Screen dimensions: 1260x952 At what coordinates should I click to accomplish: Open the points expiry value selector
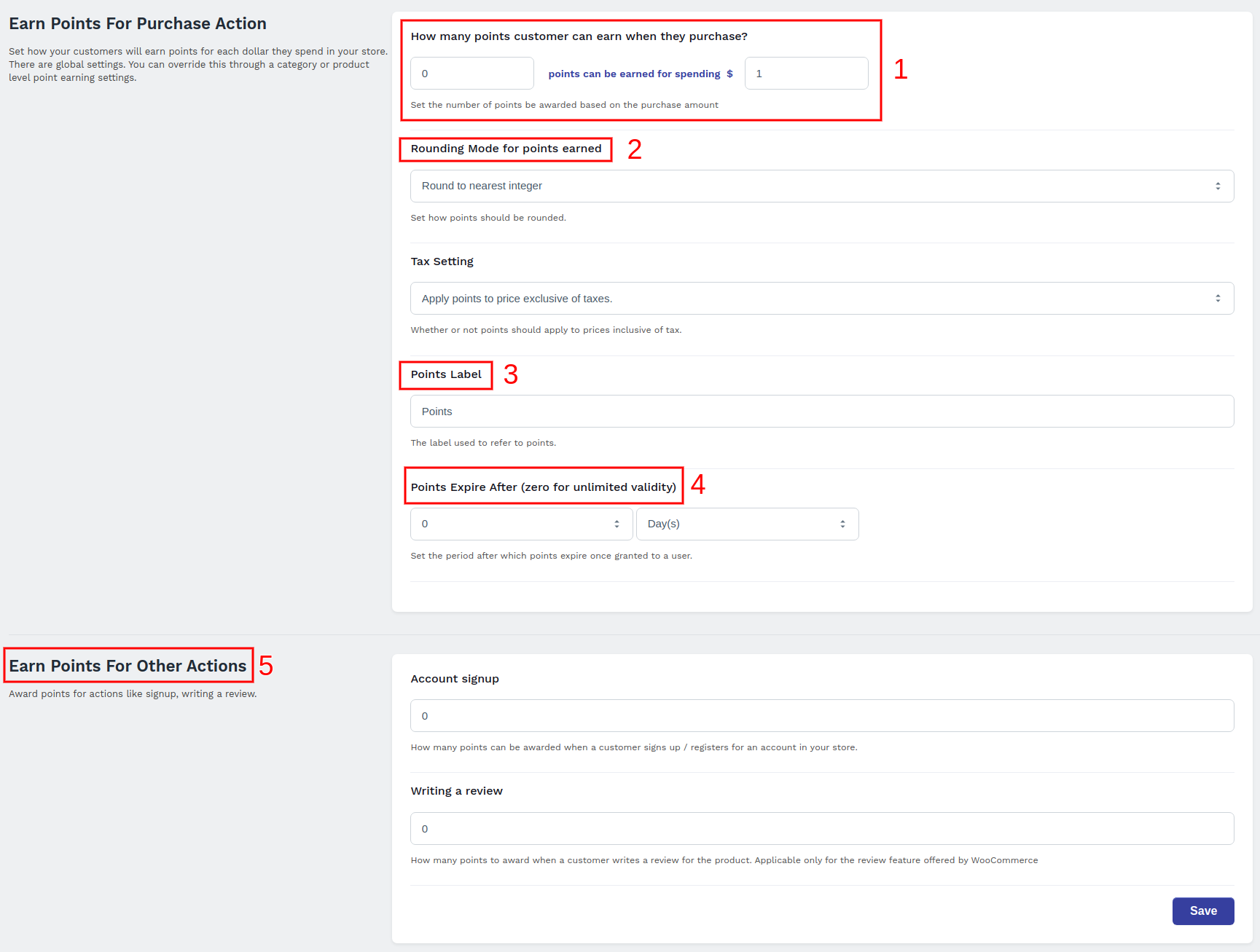[520, 524]
